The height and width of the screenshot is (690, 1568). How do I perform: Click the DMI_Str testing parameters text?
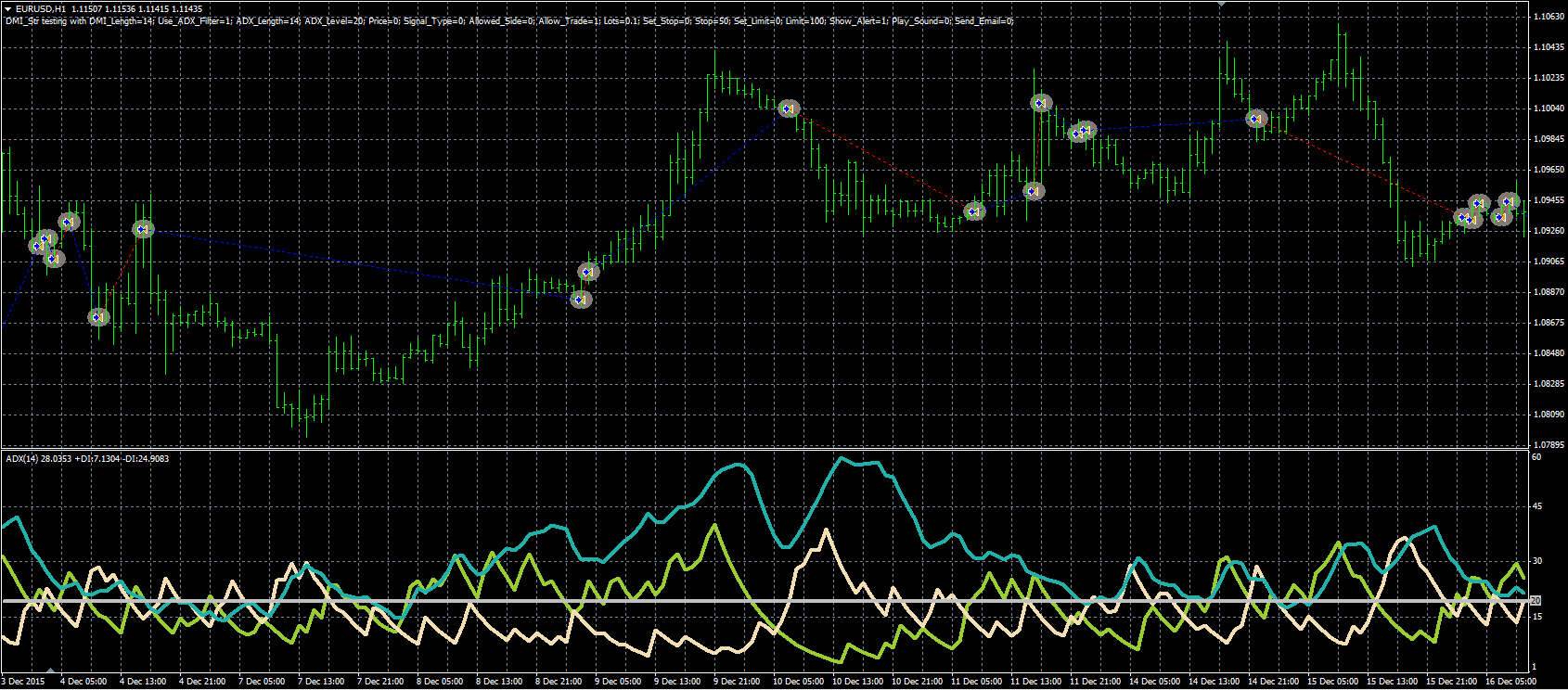click(509, 20)
